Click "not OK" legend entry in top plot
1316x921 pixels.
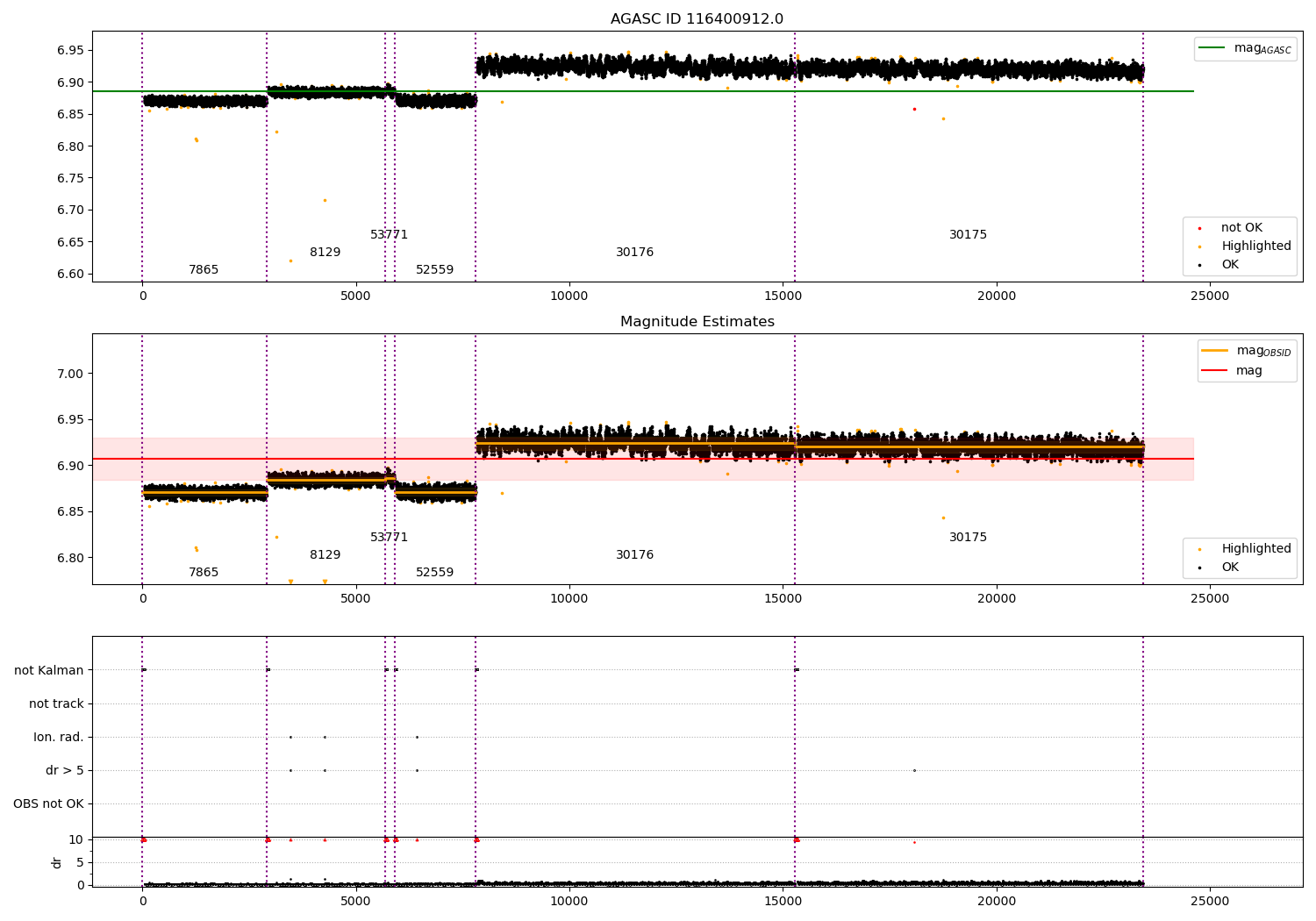(x=1241, y=228)
